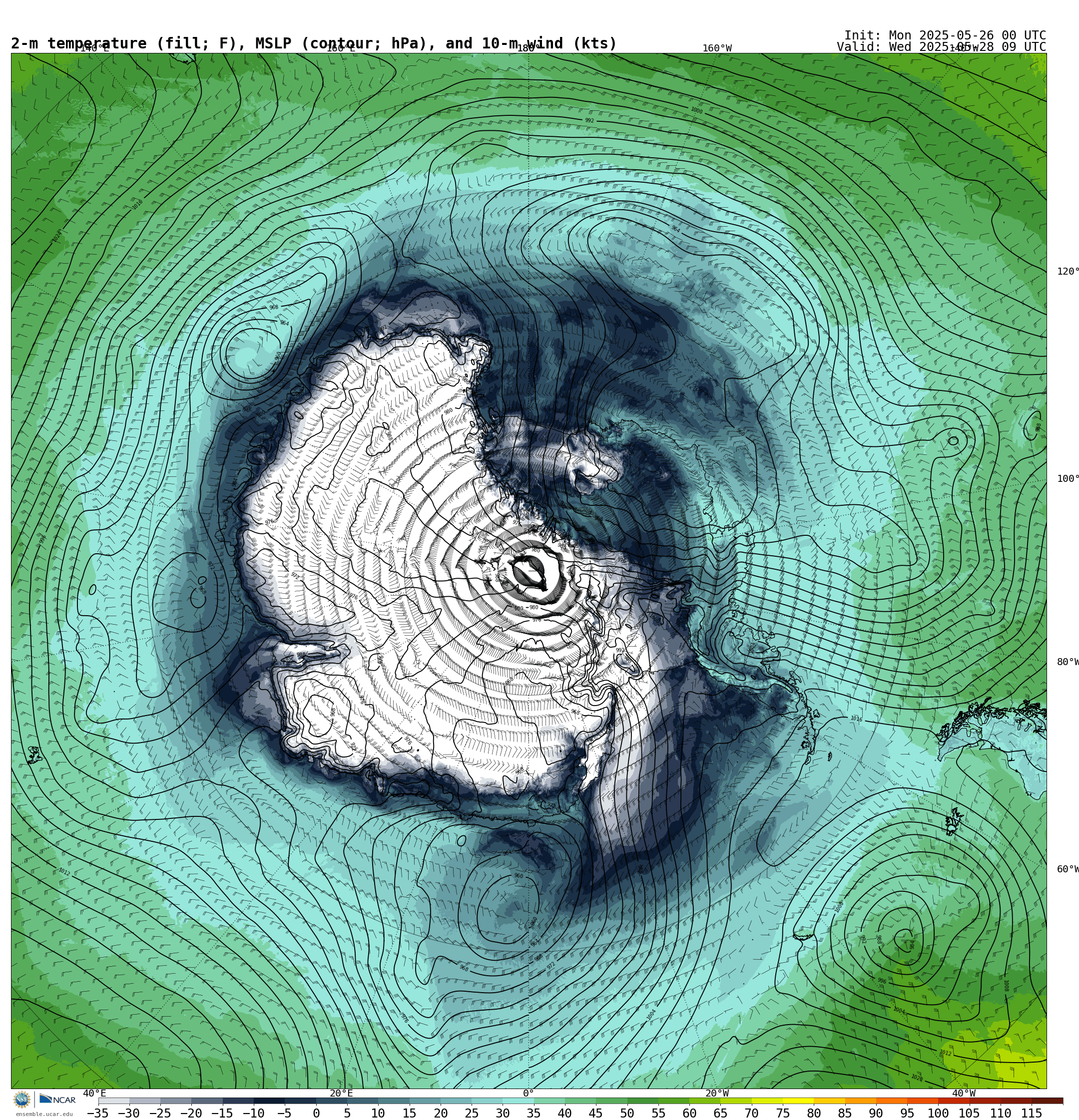1079x1120 pixels.
Task: Click the 40°E longitude label at bottom
Action: tap(94, 1094)
